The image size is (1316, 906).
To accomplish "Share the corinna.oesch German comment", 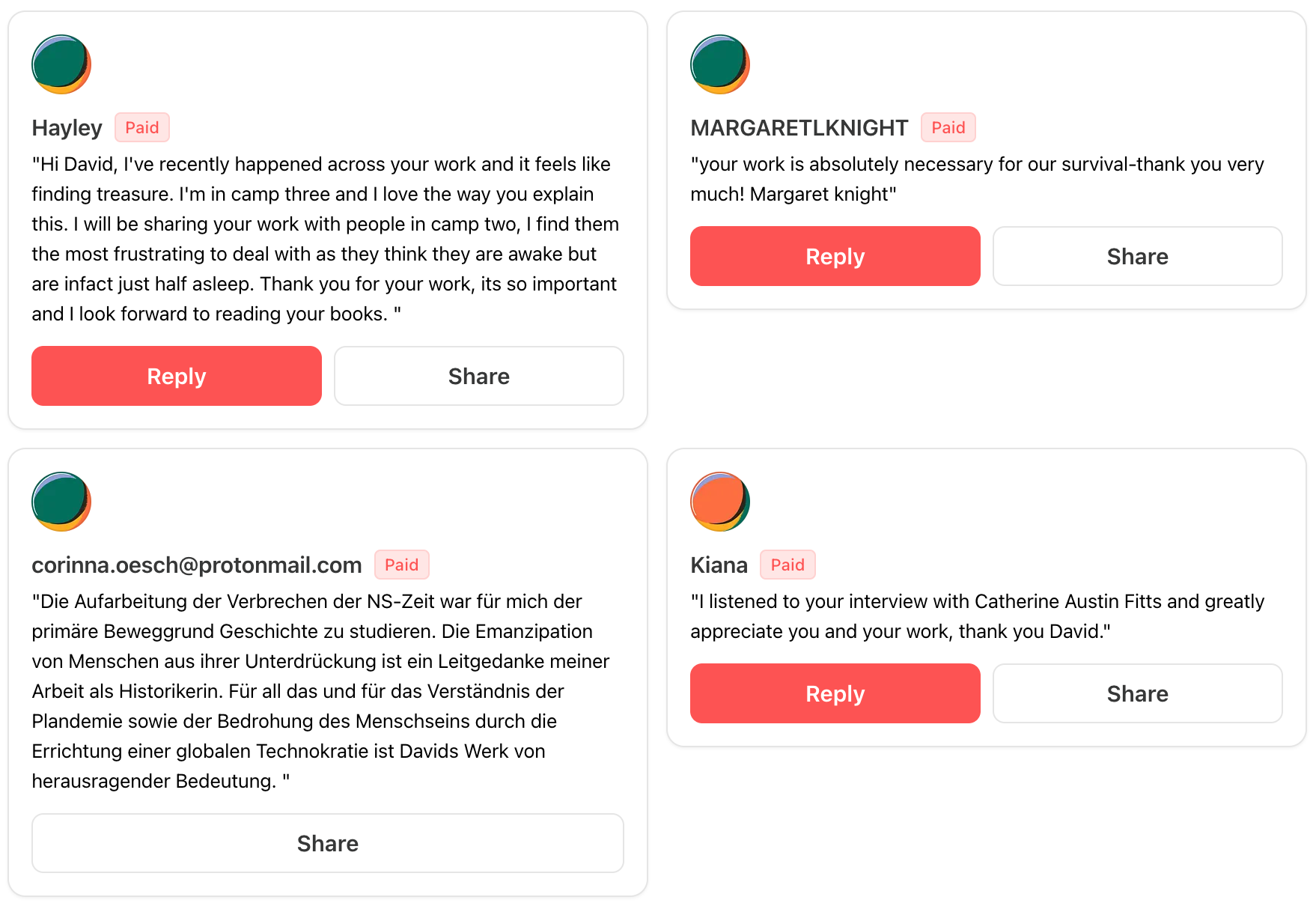I will [x=327, y=843].
